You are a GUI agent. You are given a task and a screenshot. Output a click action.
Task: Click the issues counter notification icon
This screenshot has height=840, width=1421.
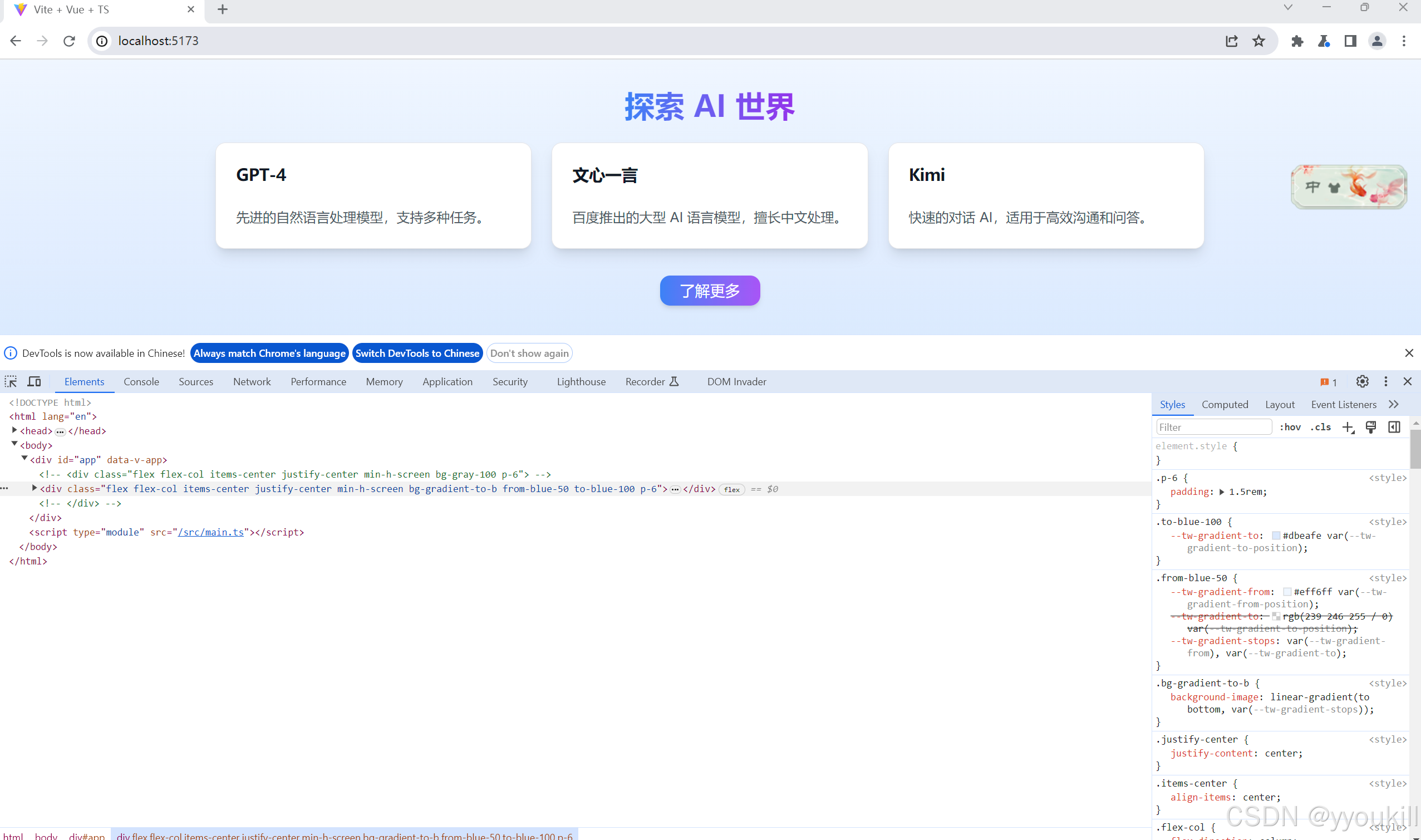(1327, 381)
